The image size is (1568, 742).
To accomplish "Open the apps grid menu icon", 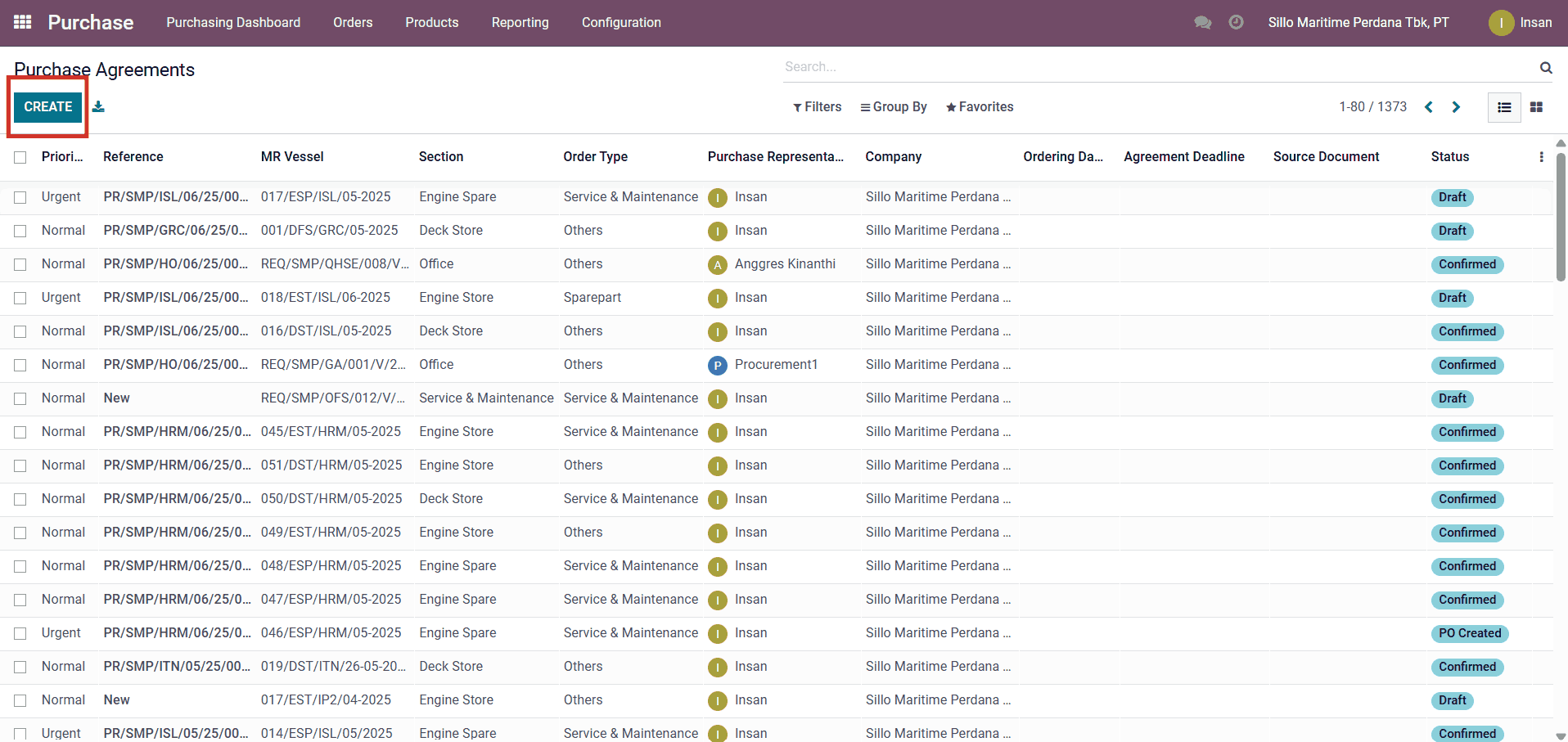I will tap(23, 22).
